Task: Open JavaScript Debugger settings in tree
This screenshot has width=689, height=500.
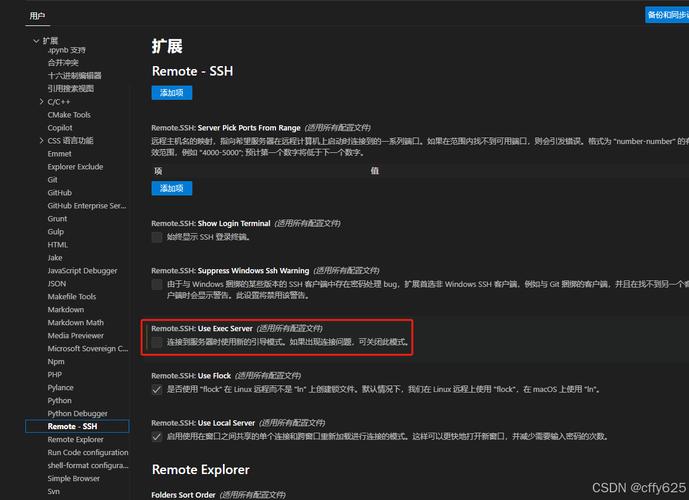Action: [82, 270]
